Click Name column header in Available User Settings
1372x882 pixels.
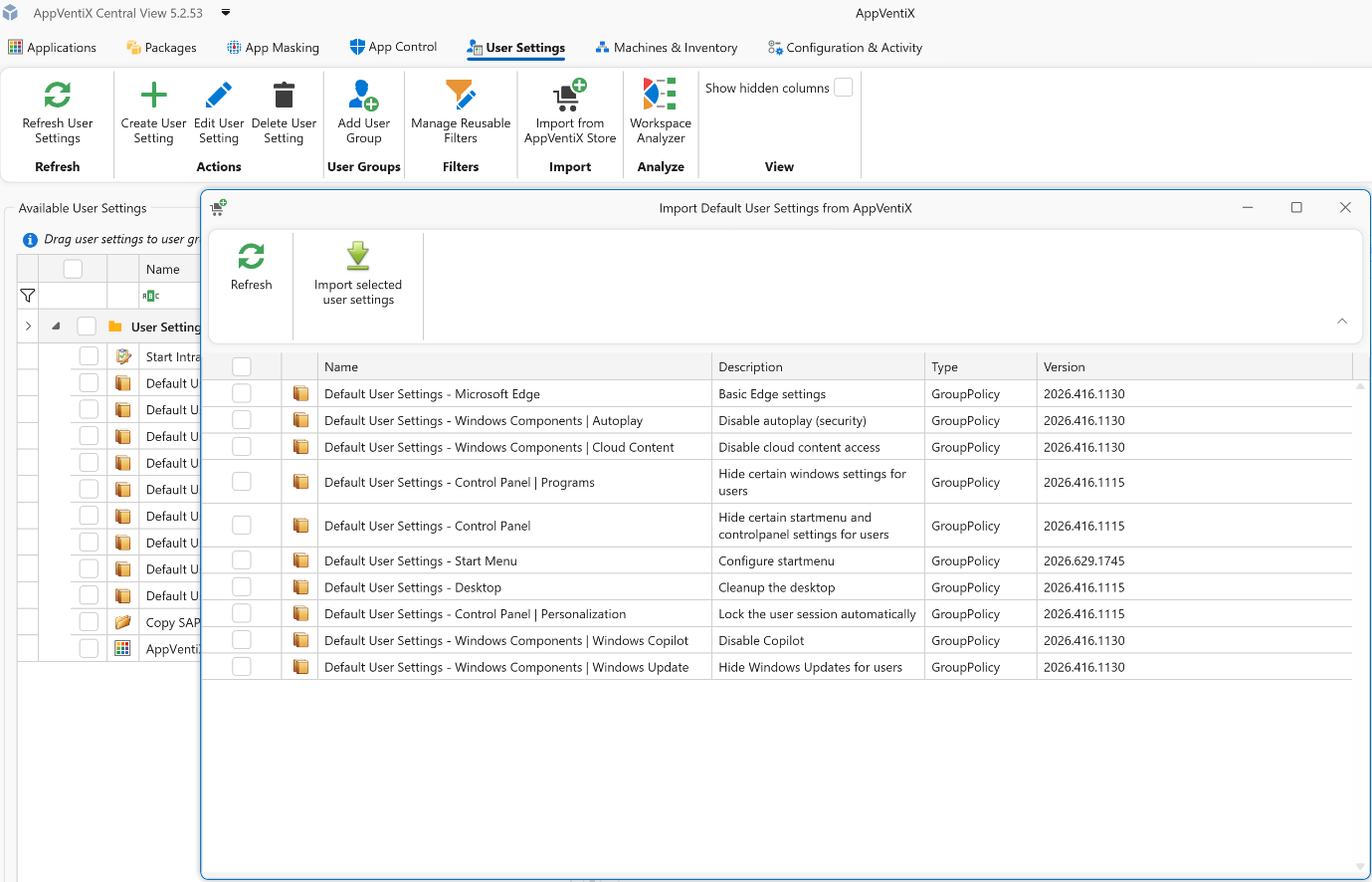[169, 269]
